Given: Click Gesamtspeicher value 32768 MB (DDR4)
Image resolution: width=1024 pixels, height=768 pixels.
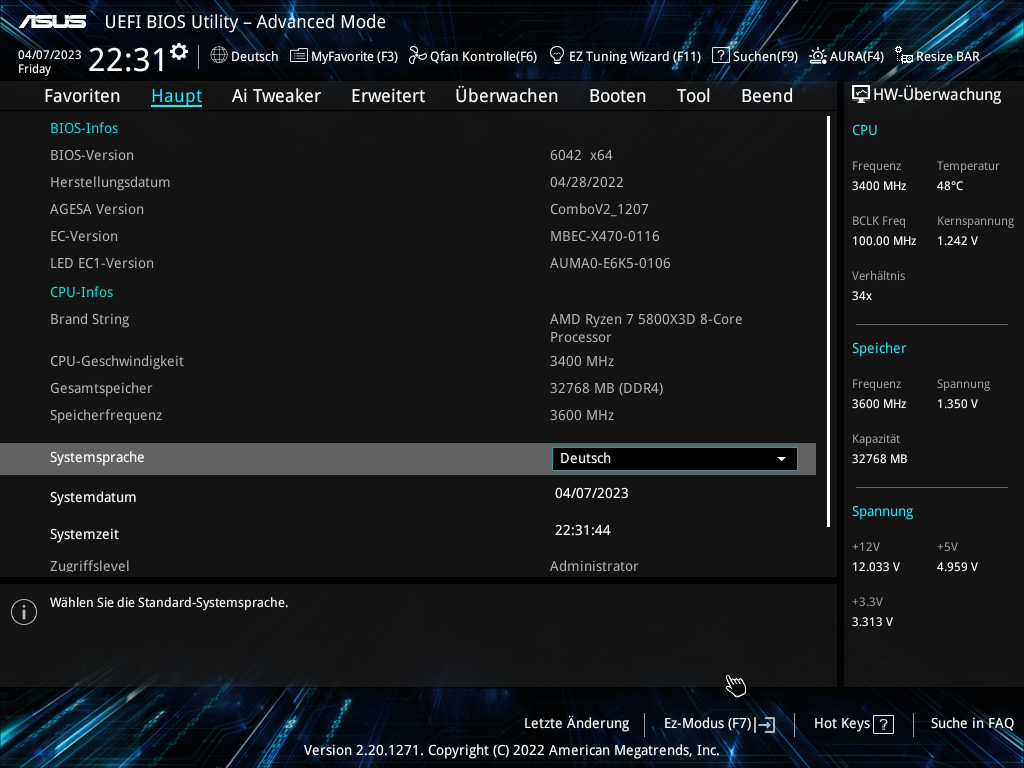Looking at the screenshot, I should pos(607,389).
